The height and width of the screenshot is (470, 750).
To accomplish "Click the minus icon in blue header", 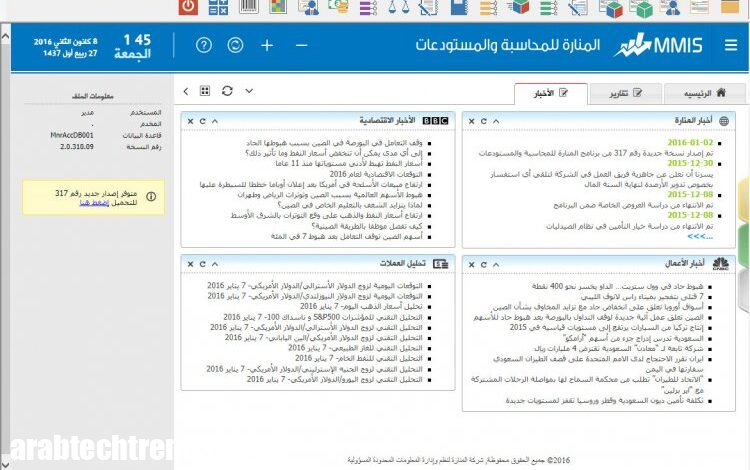I will pyautogui.click(x=301, y=45).
